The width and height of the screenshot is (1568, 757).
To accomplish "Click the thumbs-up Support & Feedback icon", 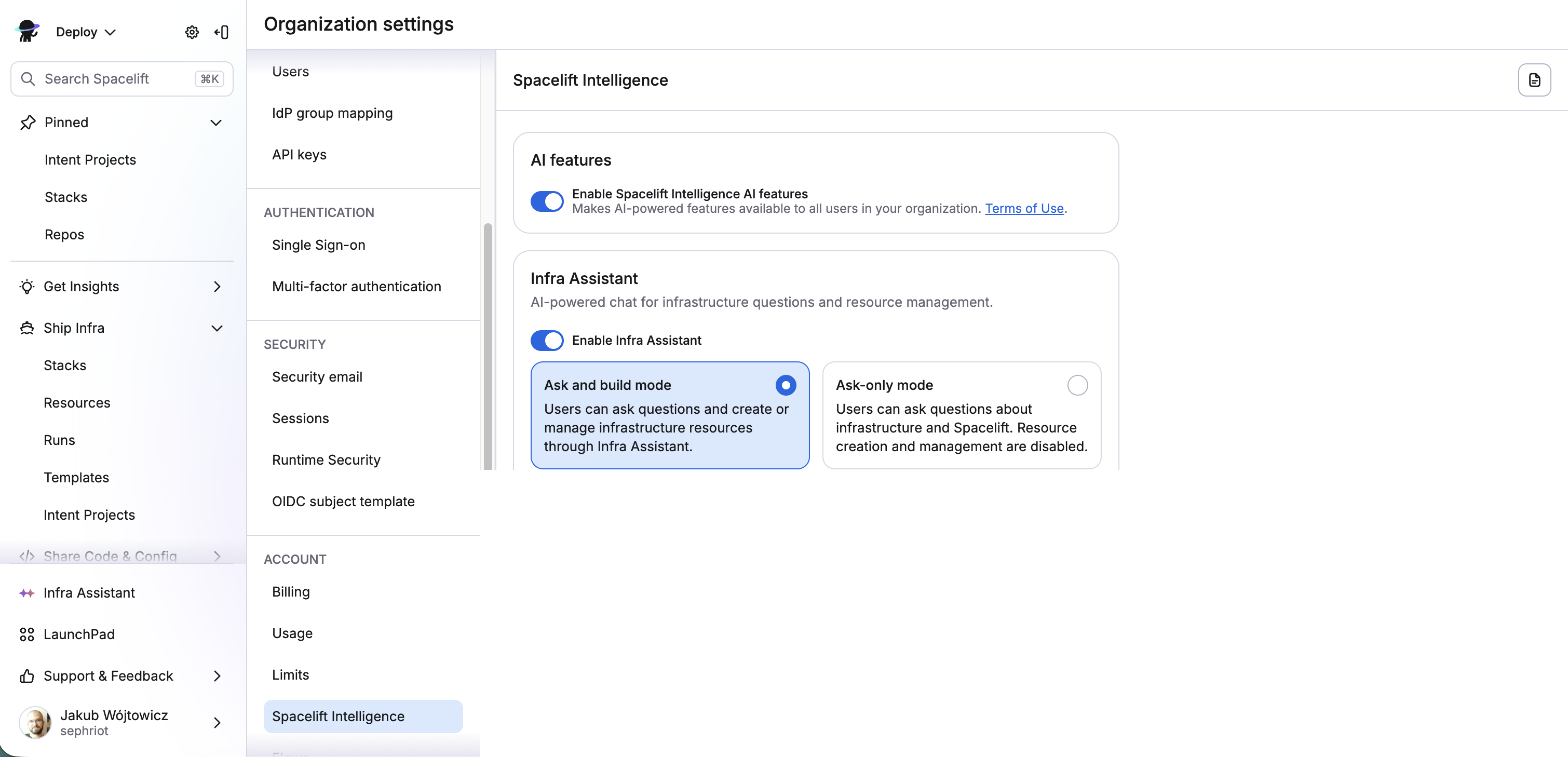I will pyautogui.click(x=27, y=676).
